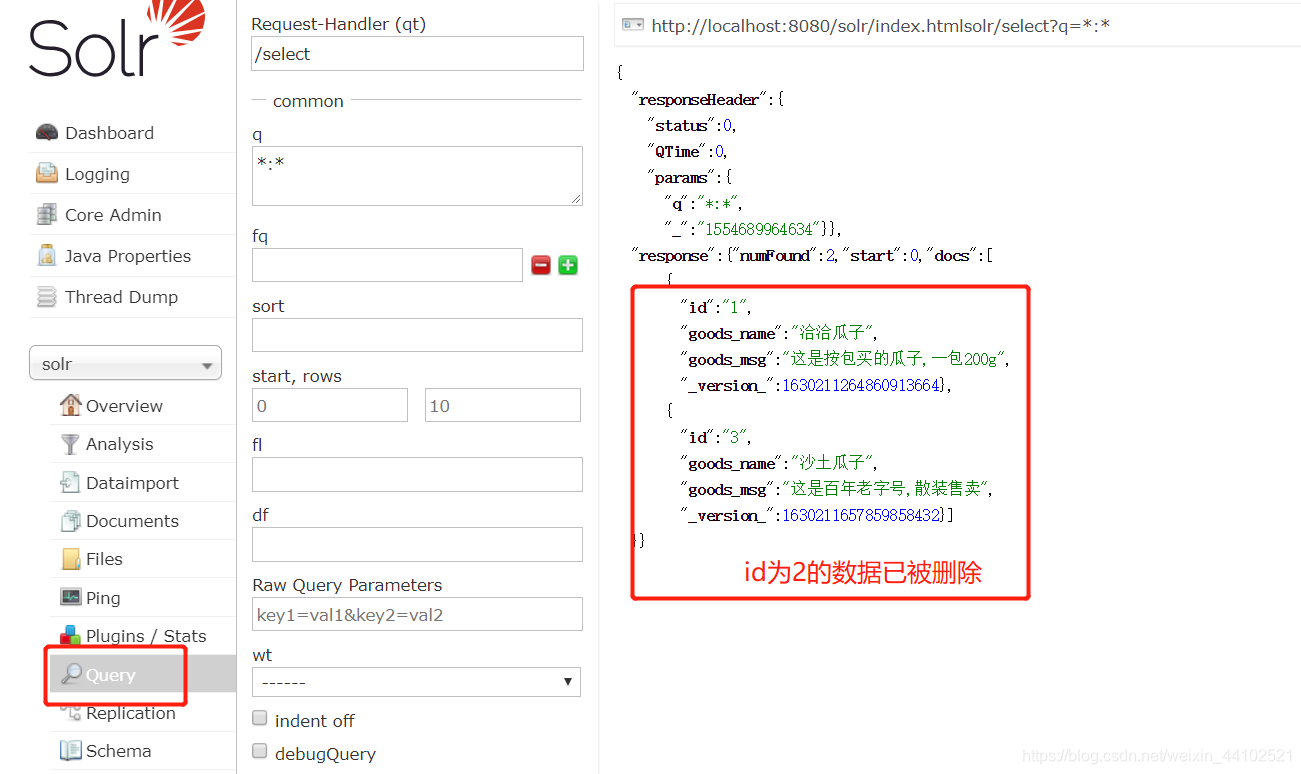The width and height of the screenshot is (1301, 774).
Task: Click into the q query textarea
Action: 417,176
